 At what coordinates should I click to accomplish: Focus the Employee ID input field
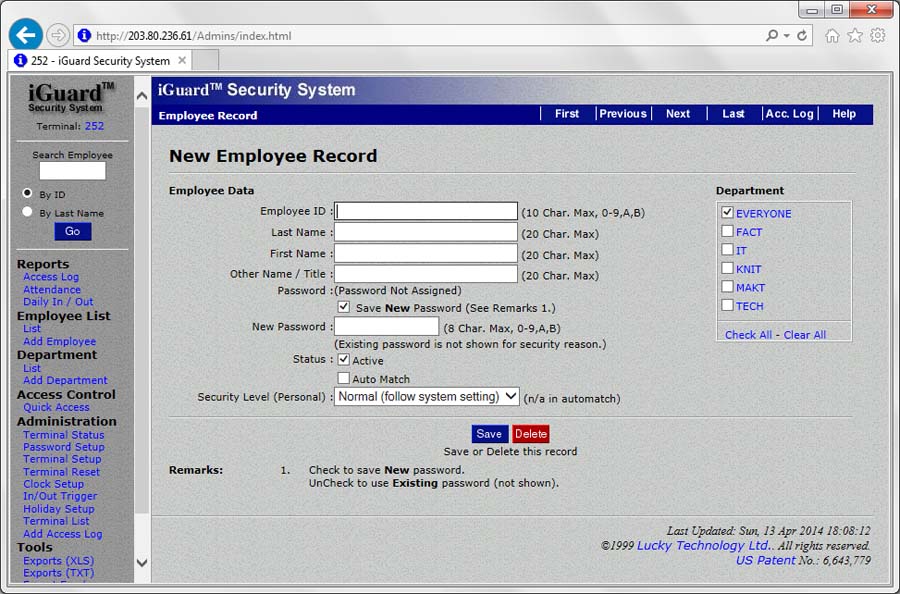(x=426, y=211)
